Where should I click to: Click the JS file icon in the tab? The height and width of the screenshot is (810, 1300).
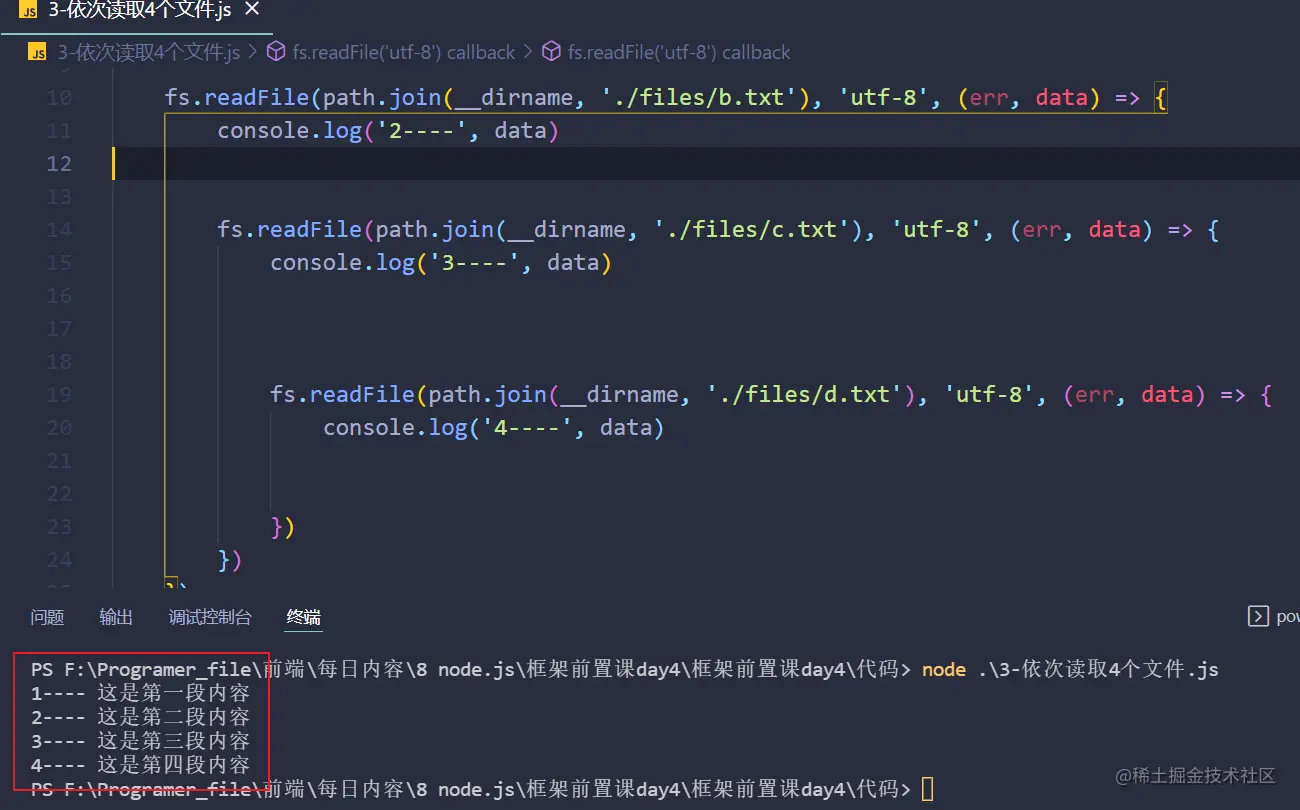[27, 10]
